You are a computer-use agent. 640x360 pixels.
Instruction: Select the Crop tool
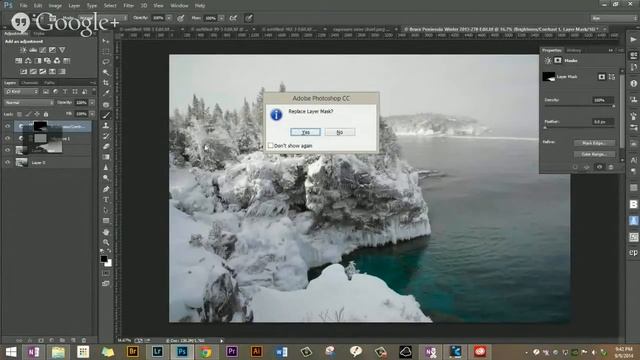(106, 83)
